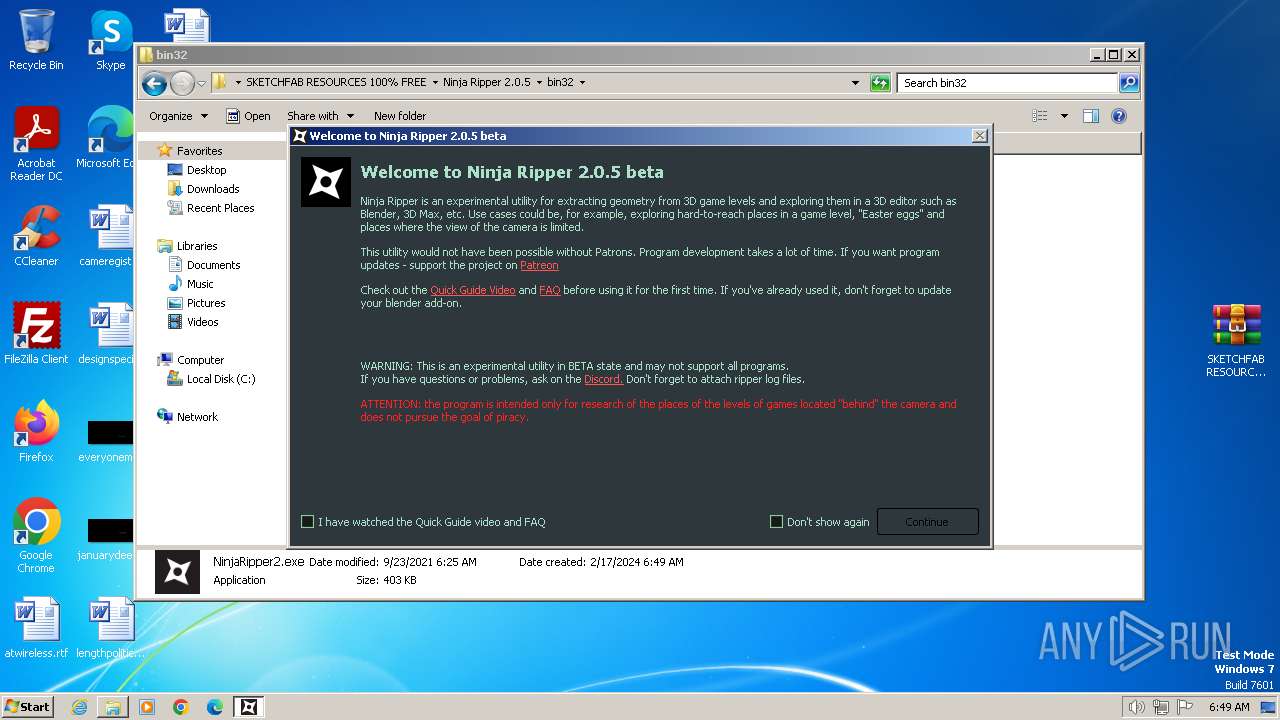Select the atwireless.rtf desktop file
This screenshot has width=1280, height=720.
click(36, 628)
